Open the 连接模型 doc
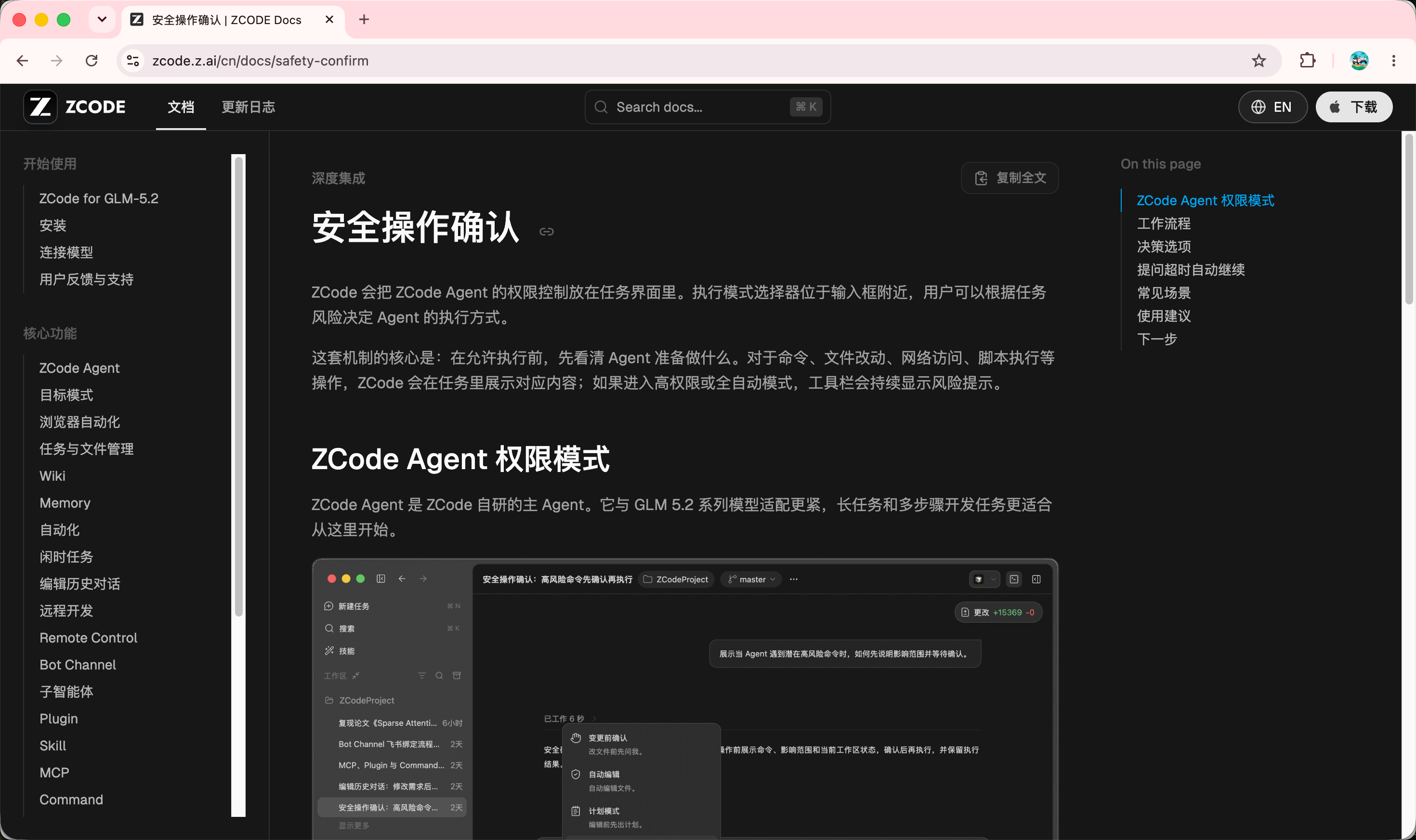Image resolution: width=1416 pixels, height=840 pixels. click(66, 252)
